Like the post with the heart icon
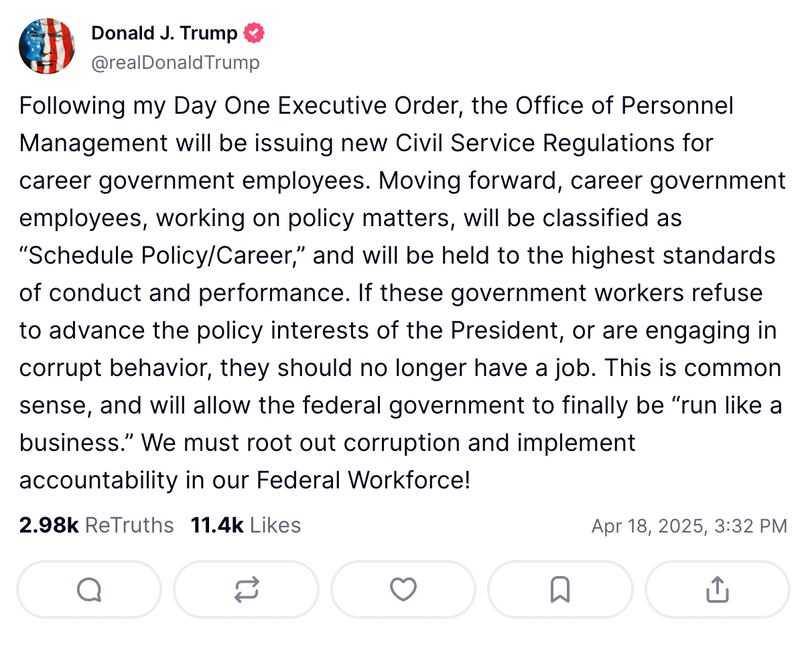This screenshot has height=665, width=800. click(403, 590)
